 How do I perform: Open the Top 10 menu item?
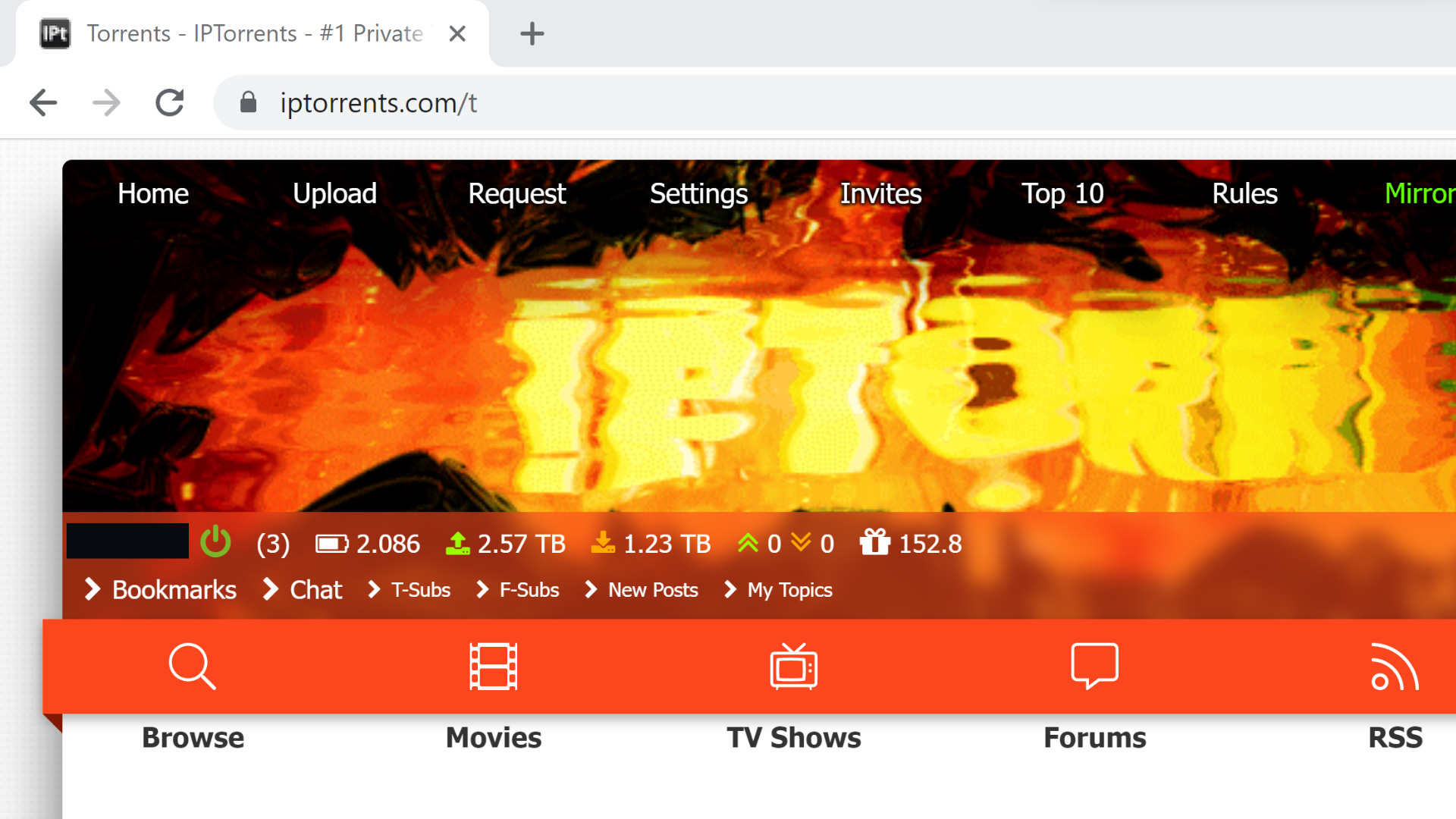pyautogui.click(x=1062, y=194)
